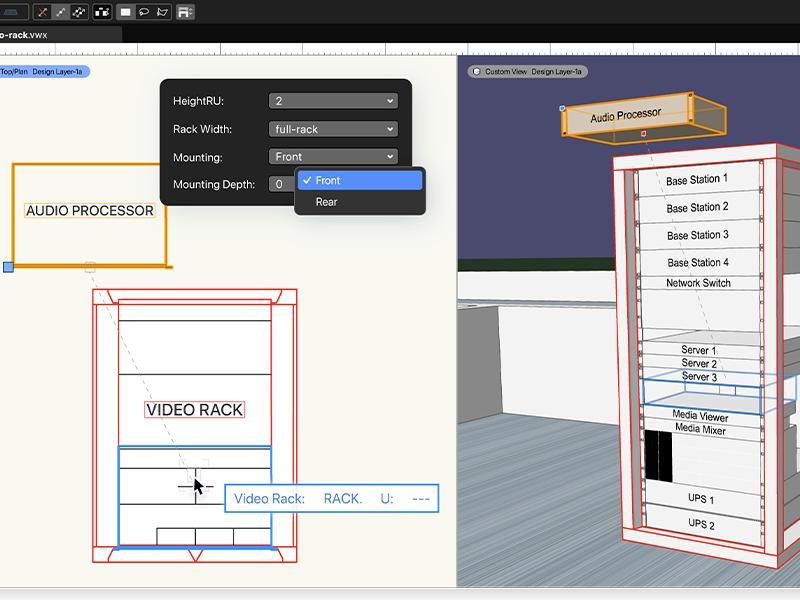Click the single object resize mode icon
800x600 pixels.
pyautogui.click(x=60, y=12)
